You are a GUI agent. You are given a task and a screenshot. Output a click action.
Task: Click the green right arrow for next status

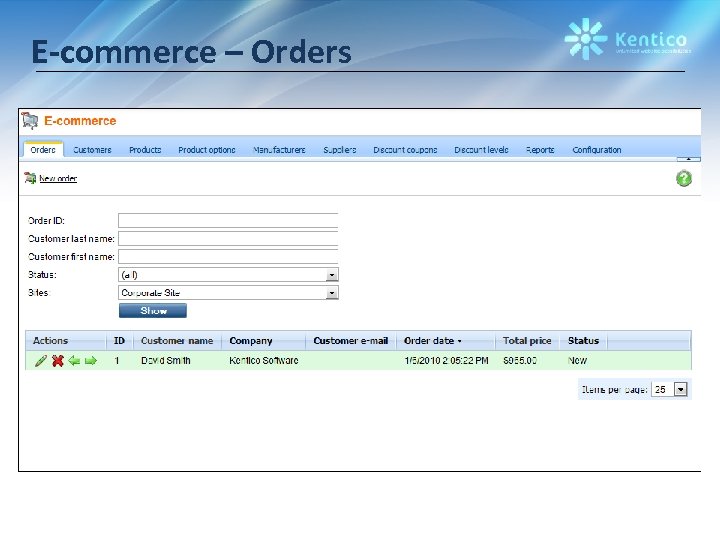(x=91, y=361)
